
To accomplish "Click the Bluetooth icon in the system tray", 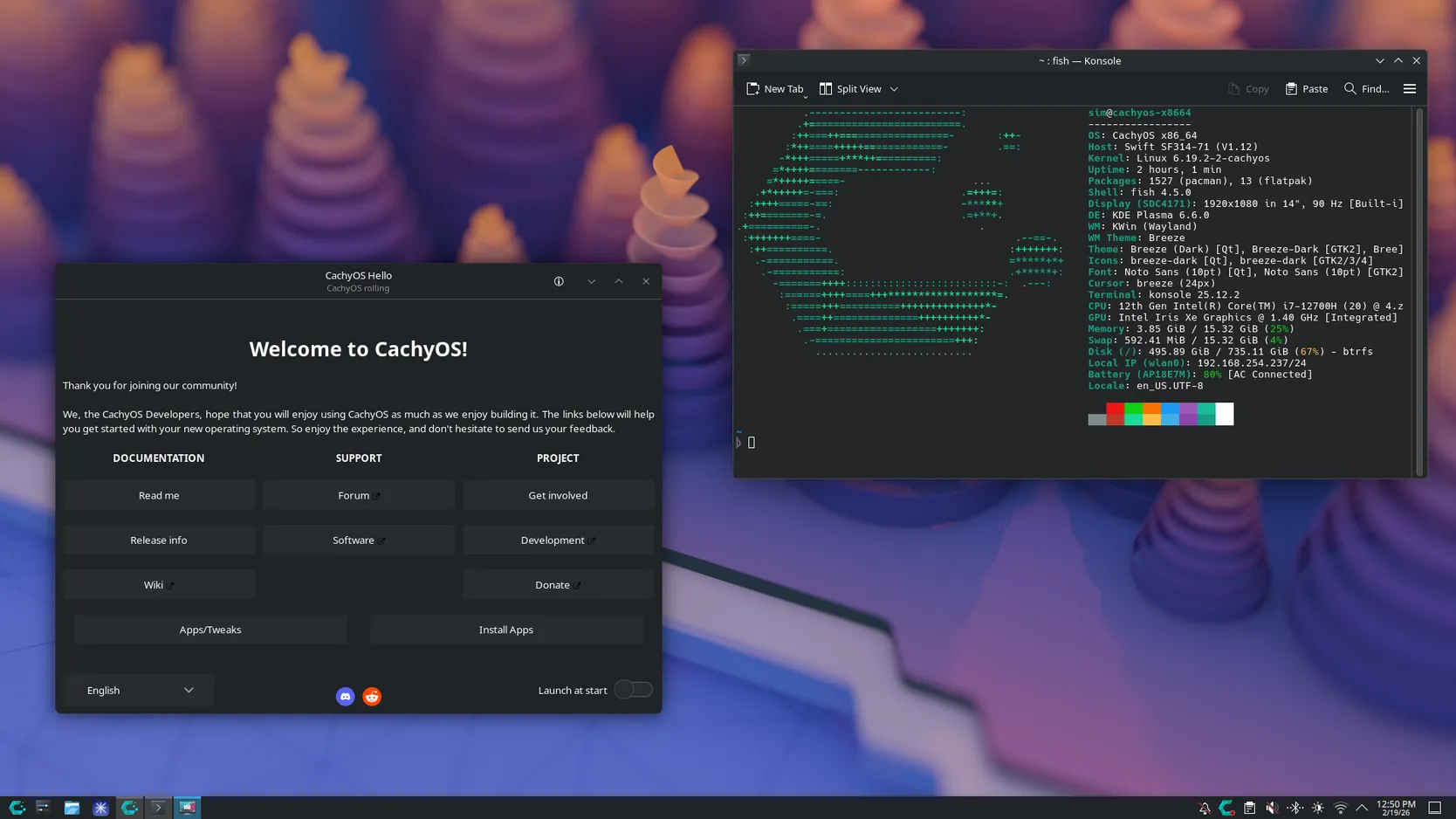I will (x=1295, y=808).
